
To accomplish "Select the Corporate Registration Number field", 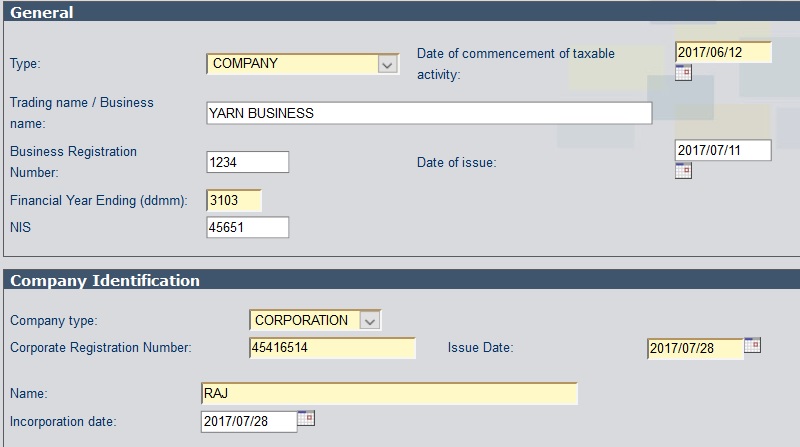I will pyautogui.click(x=332, y=348).
